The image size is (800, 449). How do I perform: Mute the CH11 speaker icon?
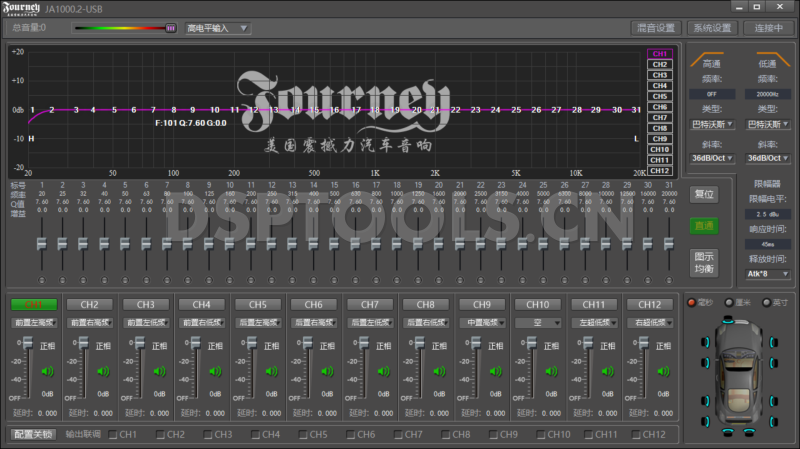coord(608,371)
